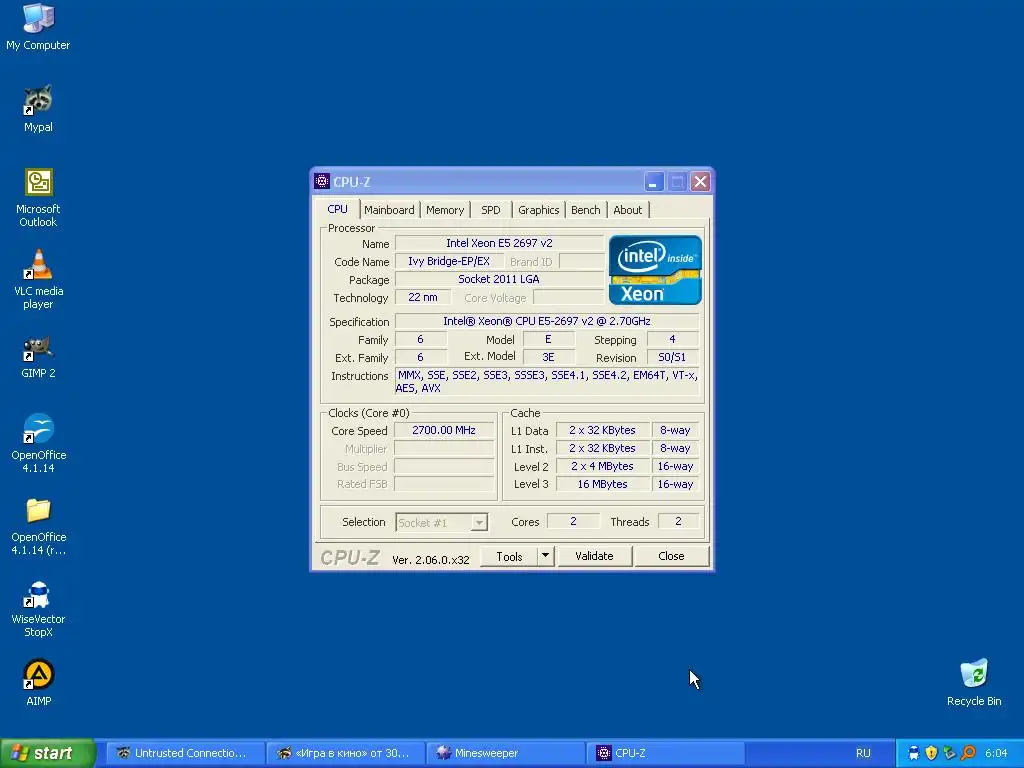Click the empty Multiplier field

444,449
